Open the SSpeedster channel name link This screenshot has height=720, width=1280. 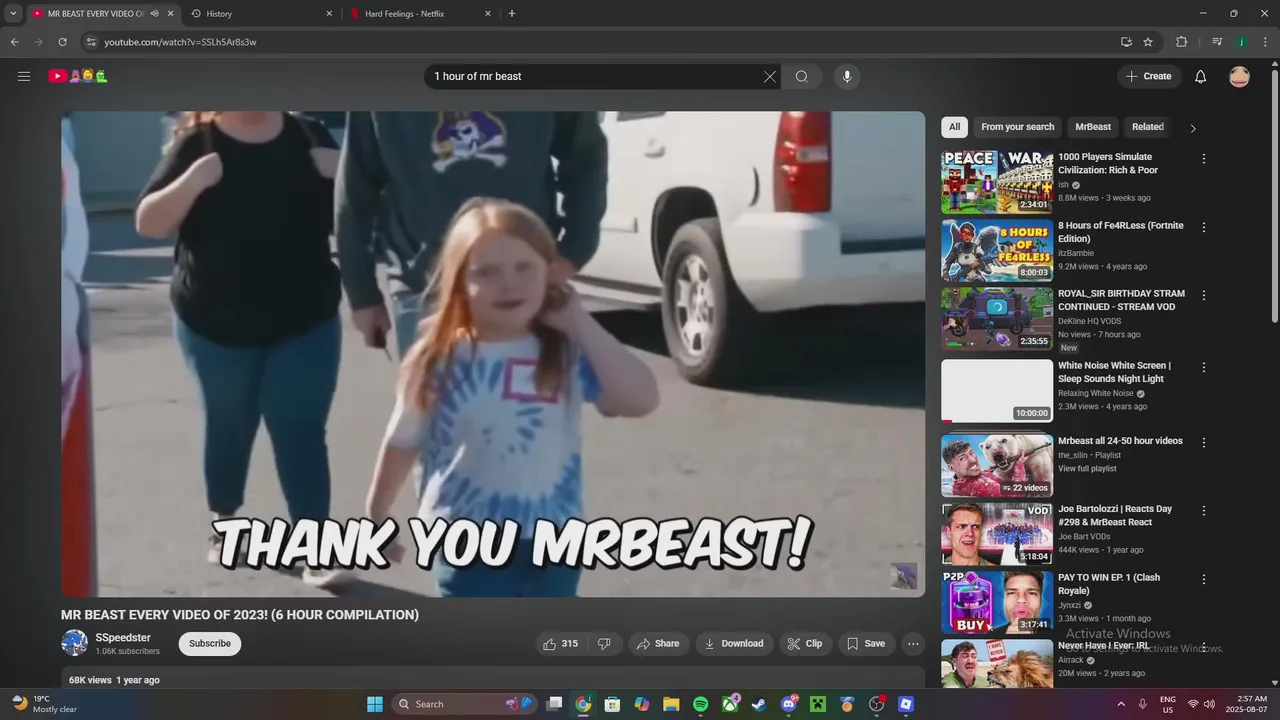(x=123, y=638)
